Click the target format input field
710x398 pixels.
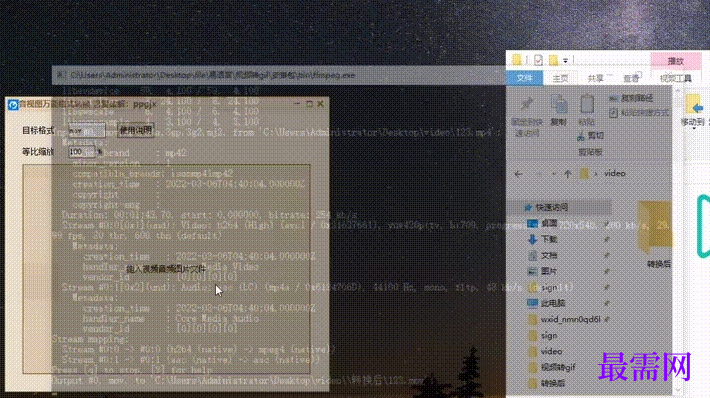(87, 130)
